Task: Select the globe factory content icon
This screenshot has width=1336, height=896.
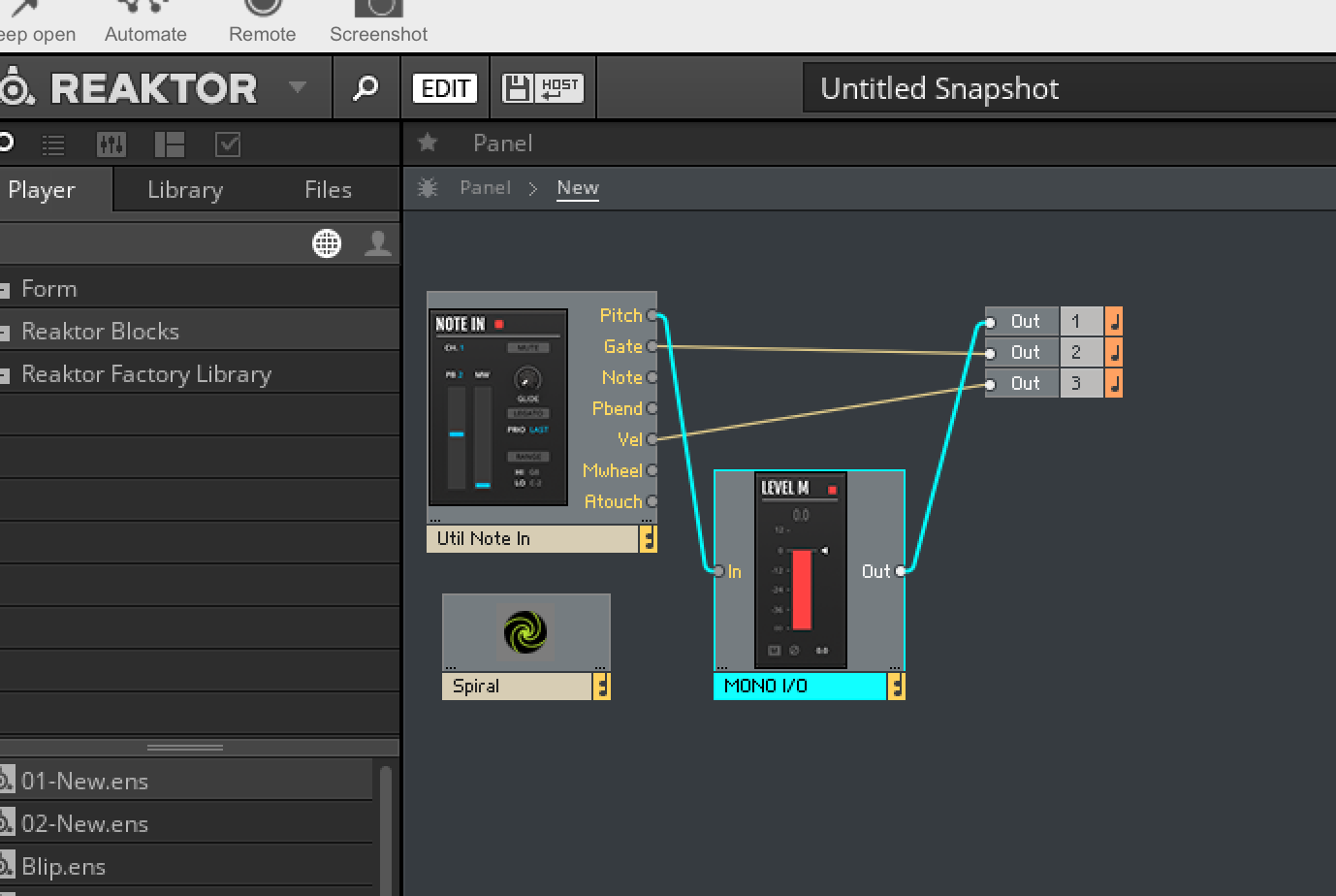Action: 327,243
